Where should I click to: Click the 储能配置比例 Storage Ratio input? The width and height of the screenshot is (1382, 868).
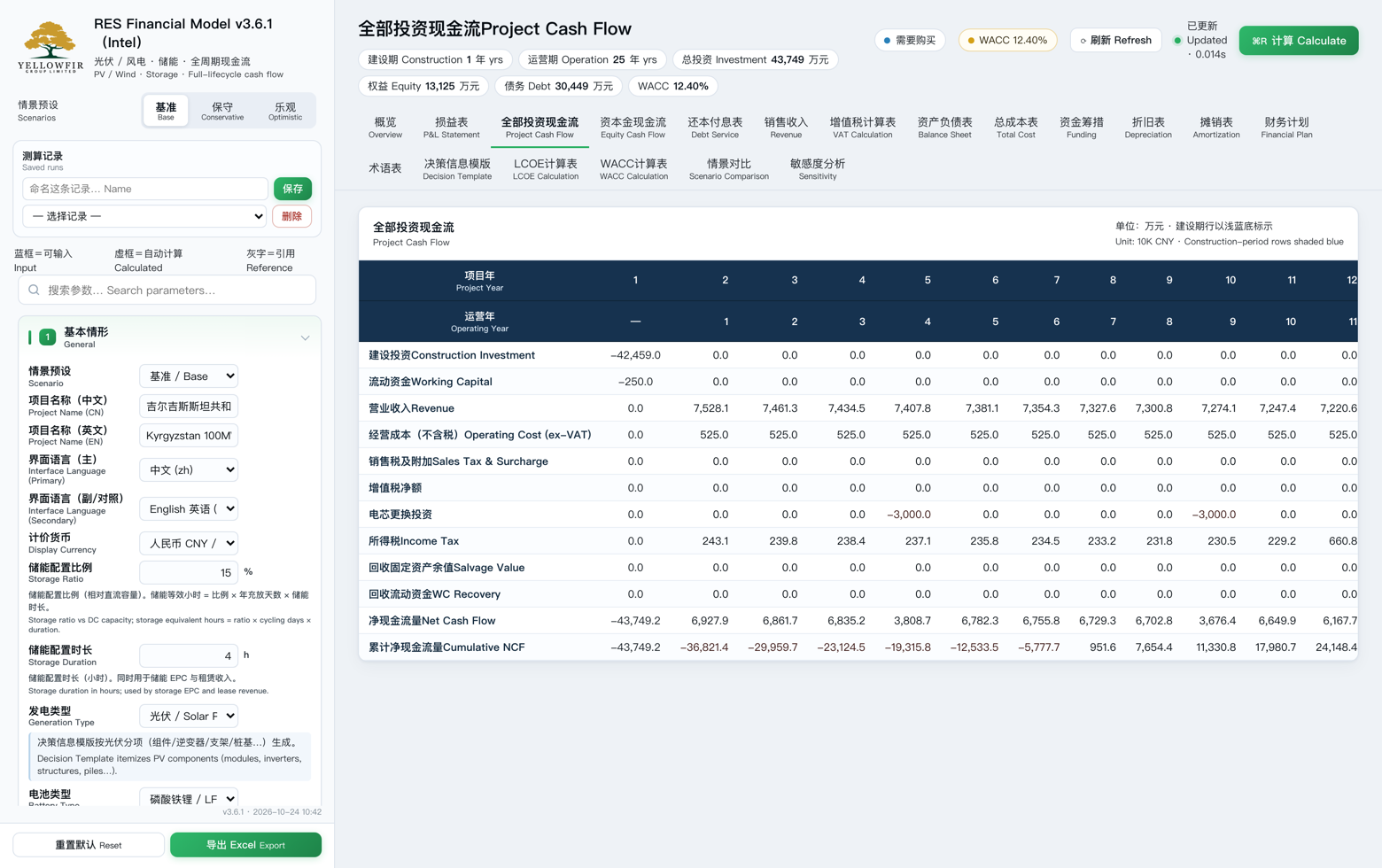tap(189, 572)
